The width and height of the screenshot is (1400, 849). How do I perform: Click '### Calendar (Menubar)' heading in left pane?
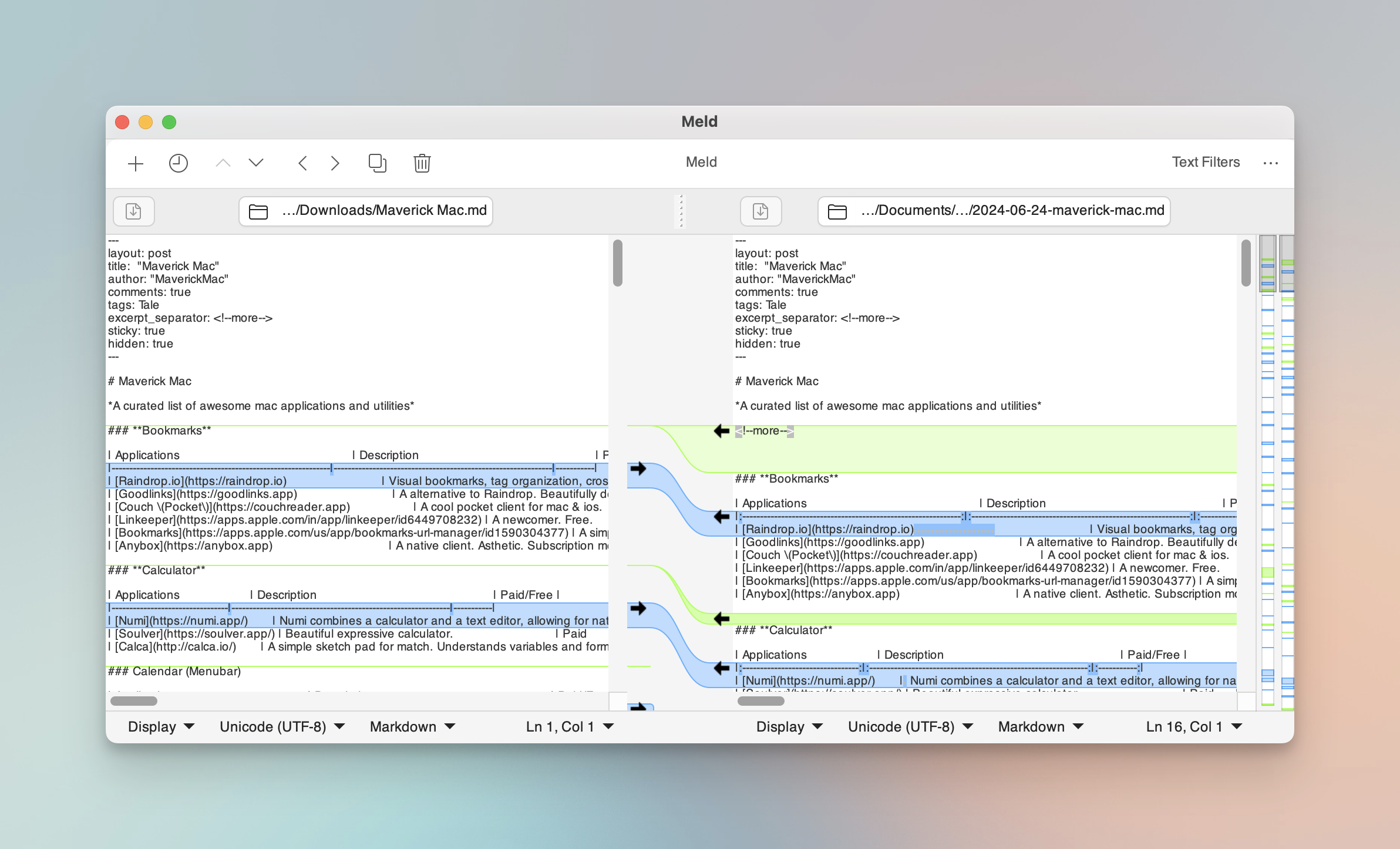(174, 671)
